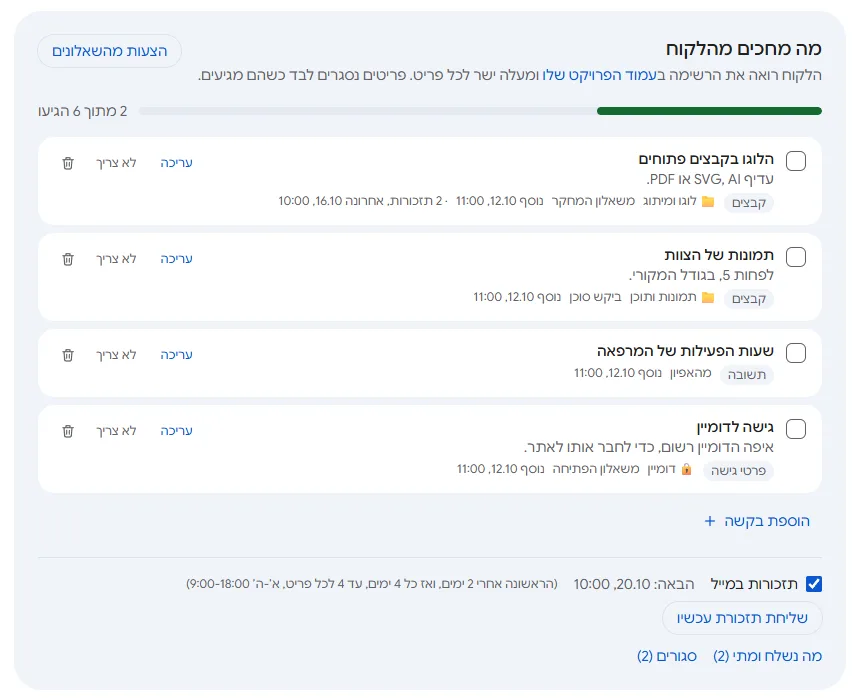The width and height of the screenshot is (860, 700).
Task: Click 'הוספת בקשה' to add a request
Action: (757, 521)
